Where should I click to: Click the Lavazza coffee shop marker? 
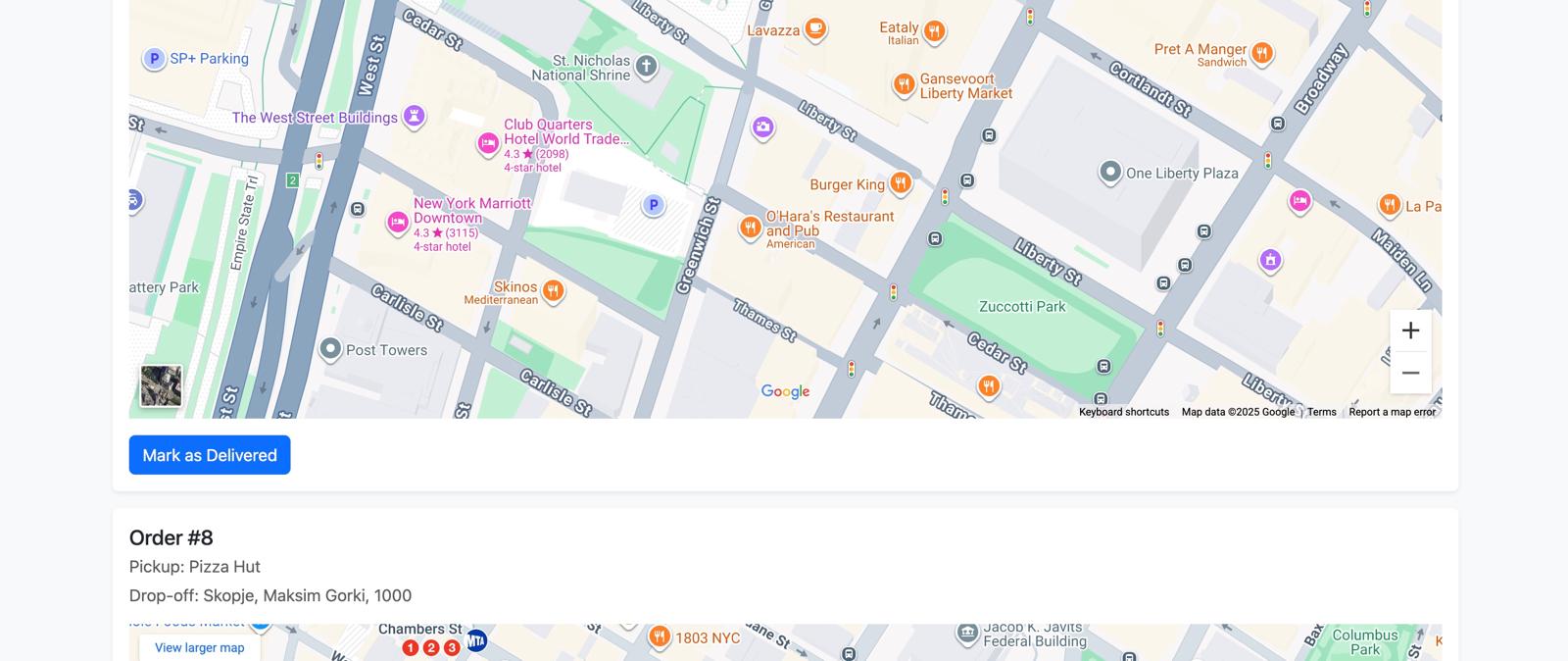click(x=814, y=29)
